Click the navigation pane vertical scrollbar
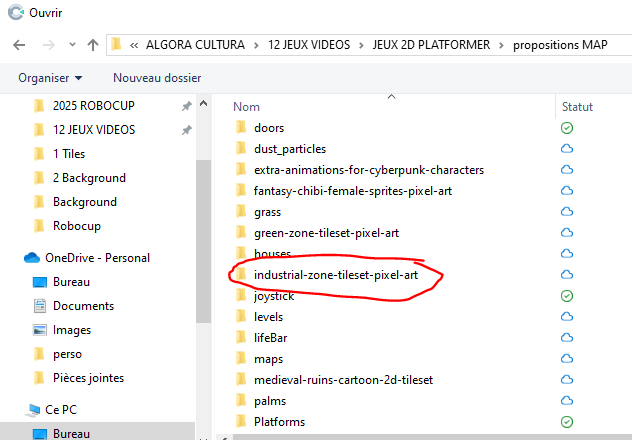 204,242
